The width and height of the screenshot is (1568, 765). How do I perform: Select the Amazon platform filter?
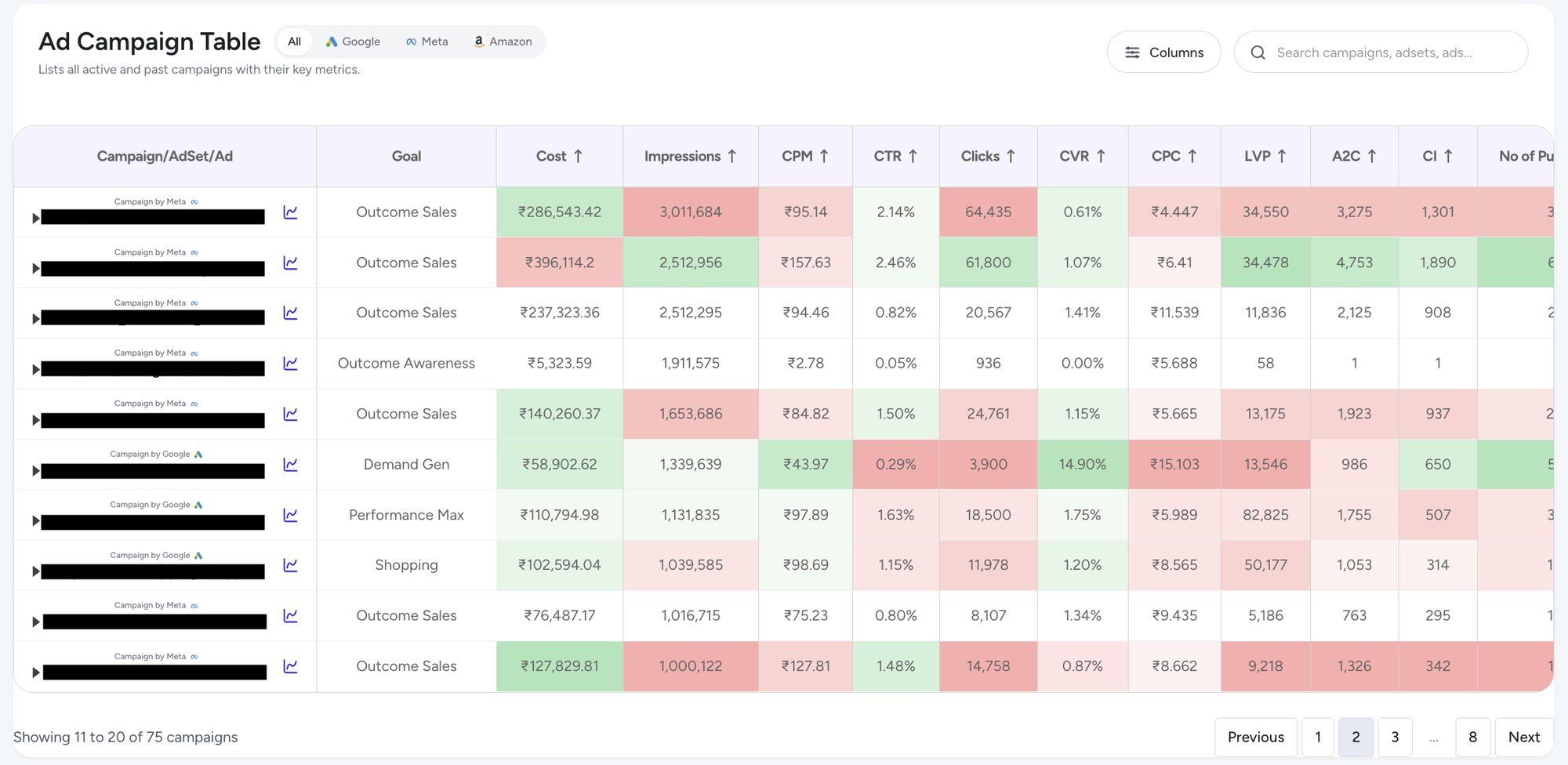click(x=503, y=42)
